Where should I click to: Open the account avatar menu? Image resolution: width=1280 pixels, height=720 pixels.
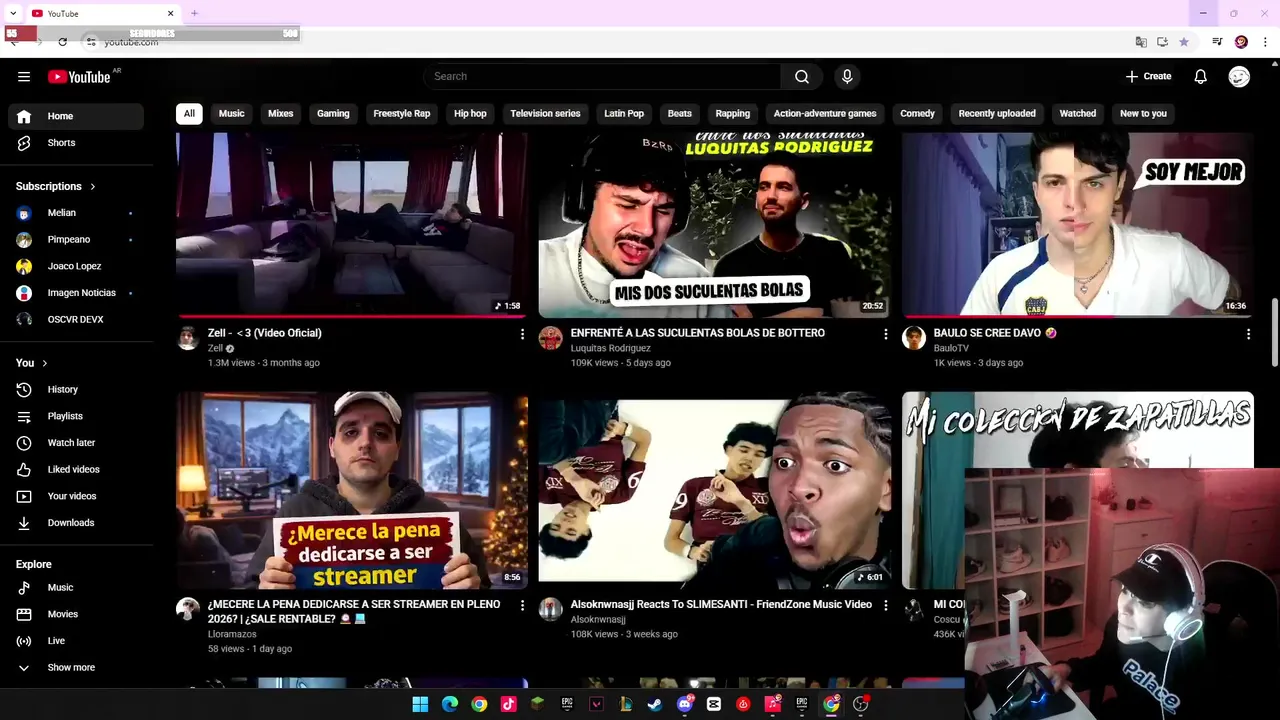tap(1239, 77)
